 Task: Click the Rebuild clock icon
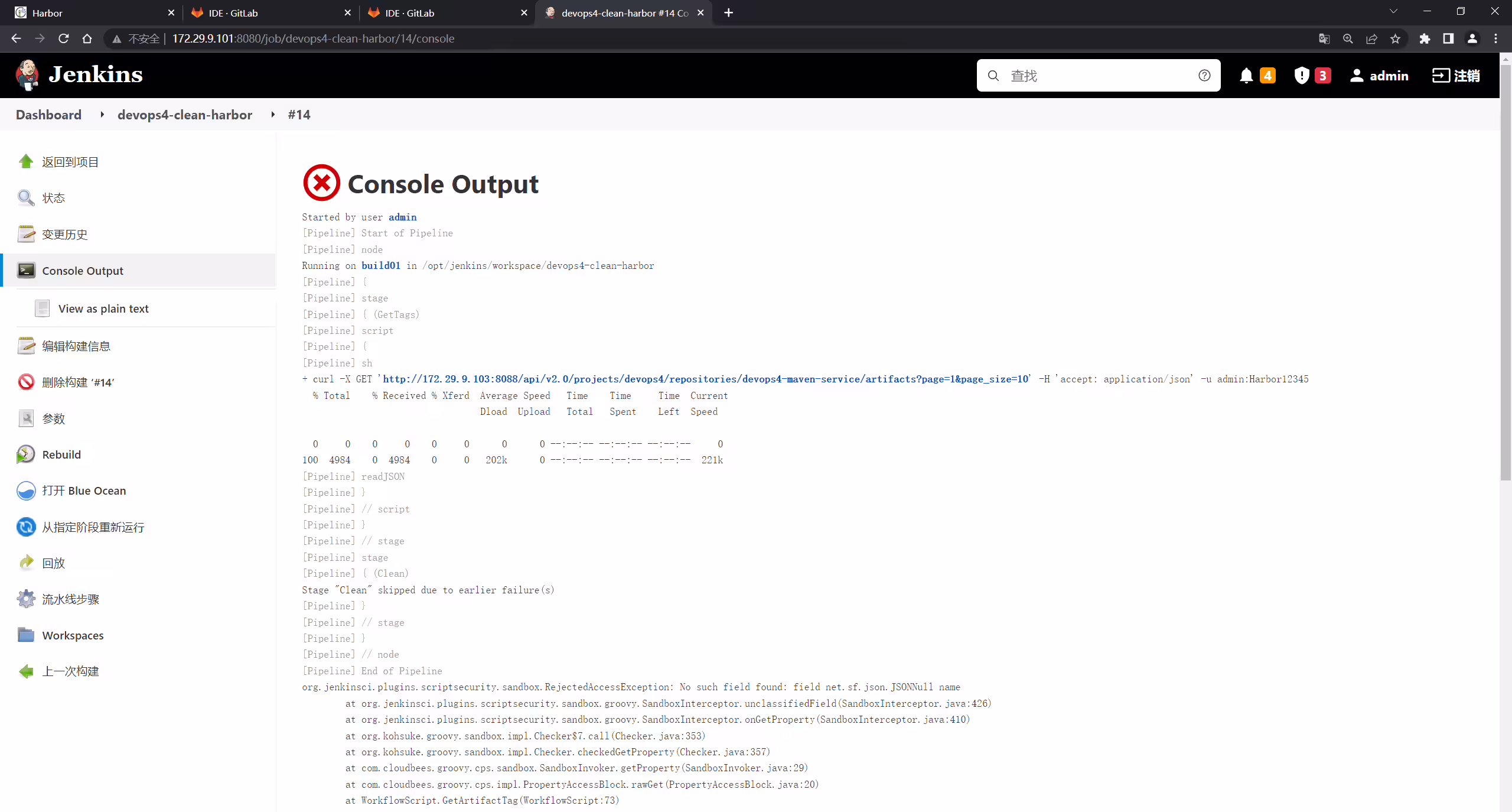(x=26, y=454)
